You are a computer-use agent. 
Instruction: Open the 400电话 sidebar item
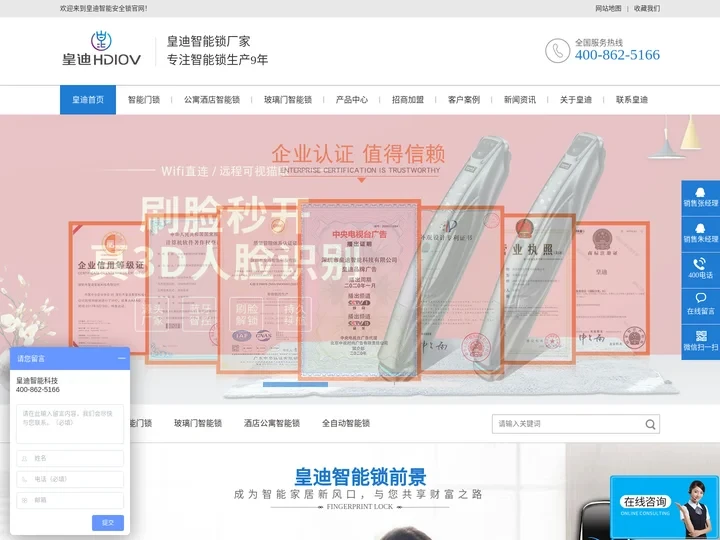(x=700, y=270)
